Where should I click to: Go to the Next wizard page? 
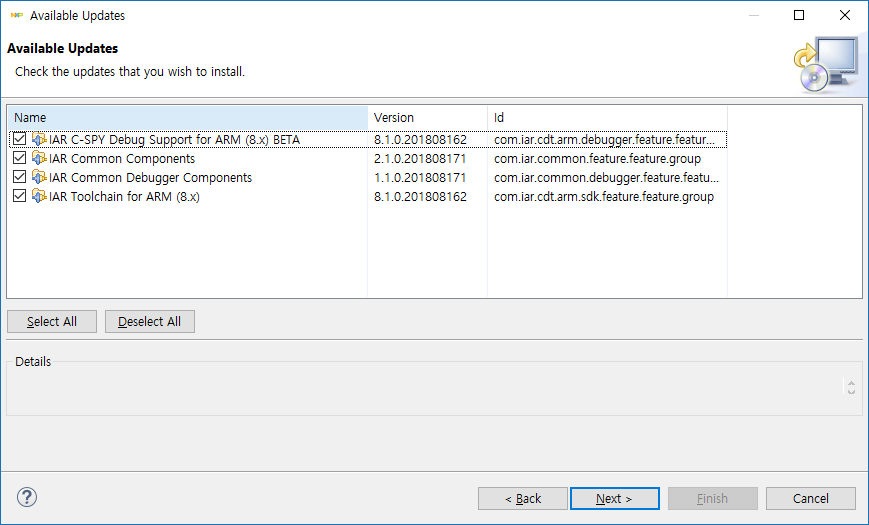click(614, 499)
